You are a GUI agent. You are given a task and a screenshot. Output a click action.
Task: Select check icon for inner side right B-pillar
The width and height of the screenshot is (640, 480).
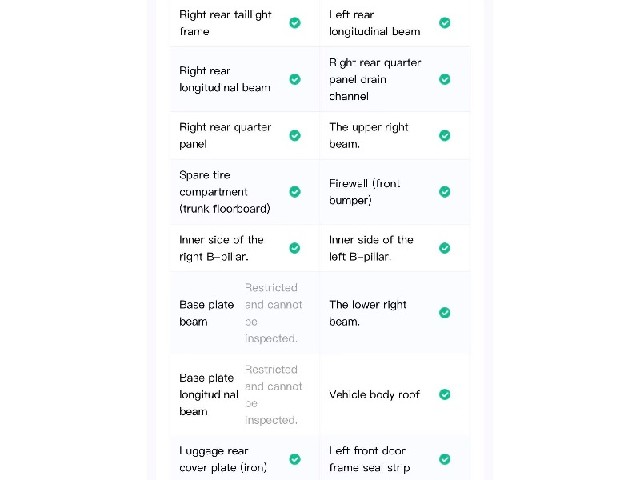[295, 248]
